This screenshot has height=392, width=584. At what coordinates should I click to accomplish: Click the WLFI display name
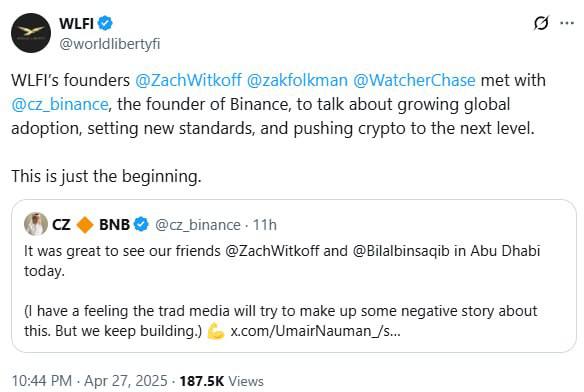coord(76,23)
